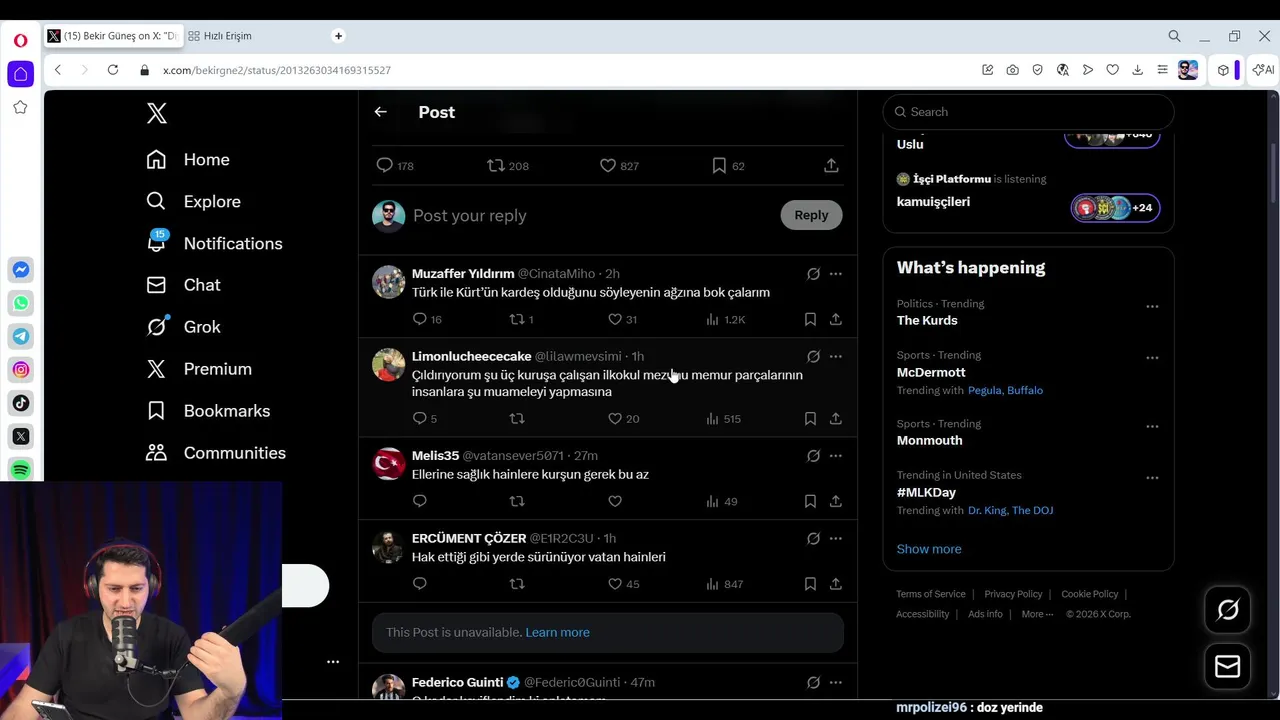Click Post your reply text field
This screenshot has width=1280, height=720.
[x=590, y=215]
